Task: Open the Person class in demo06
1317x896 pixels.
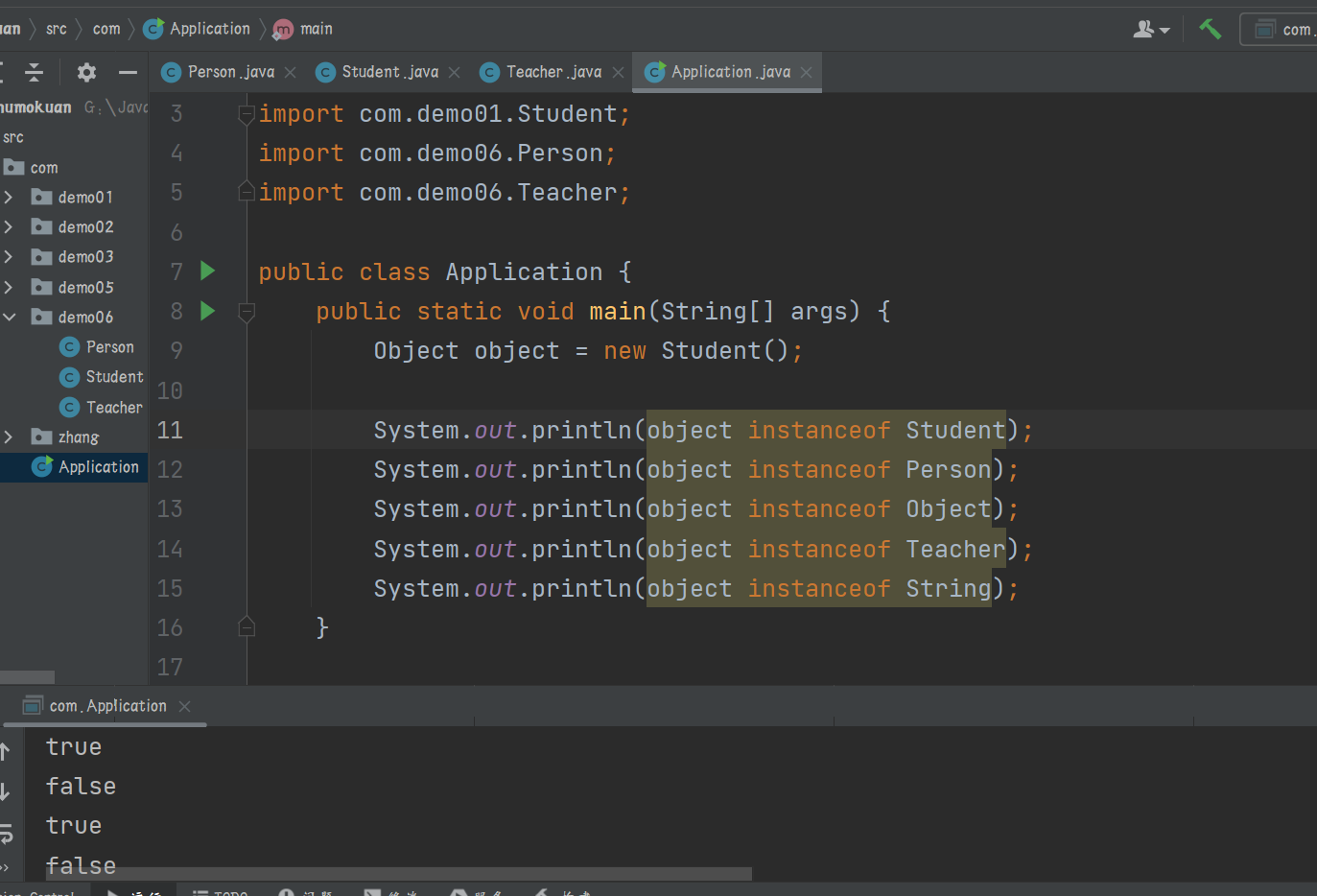Action: pyautogui.click(x=97, y=347)
